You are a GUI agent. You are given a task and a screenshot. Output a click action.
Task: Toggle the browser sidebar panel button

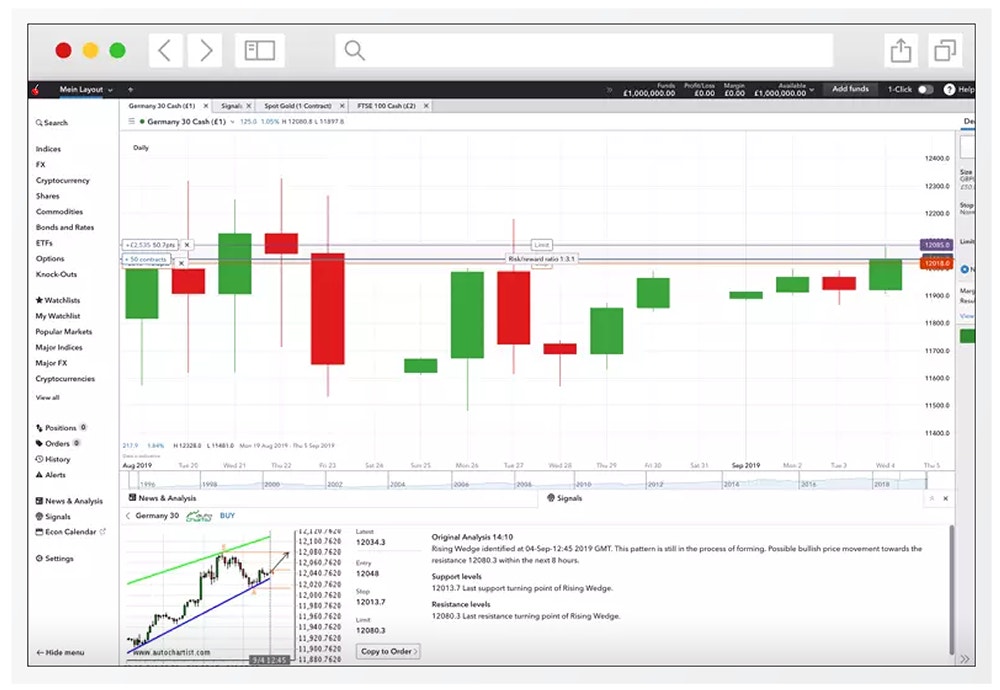click(258, 49)
